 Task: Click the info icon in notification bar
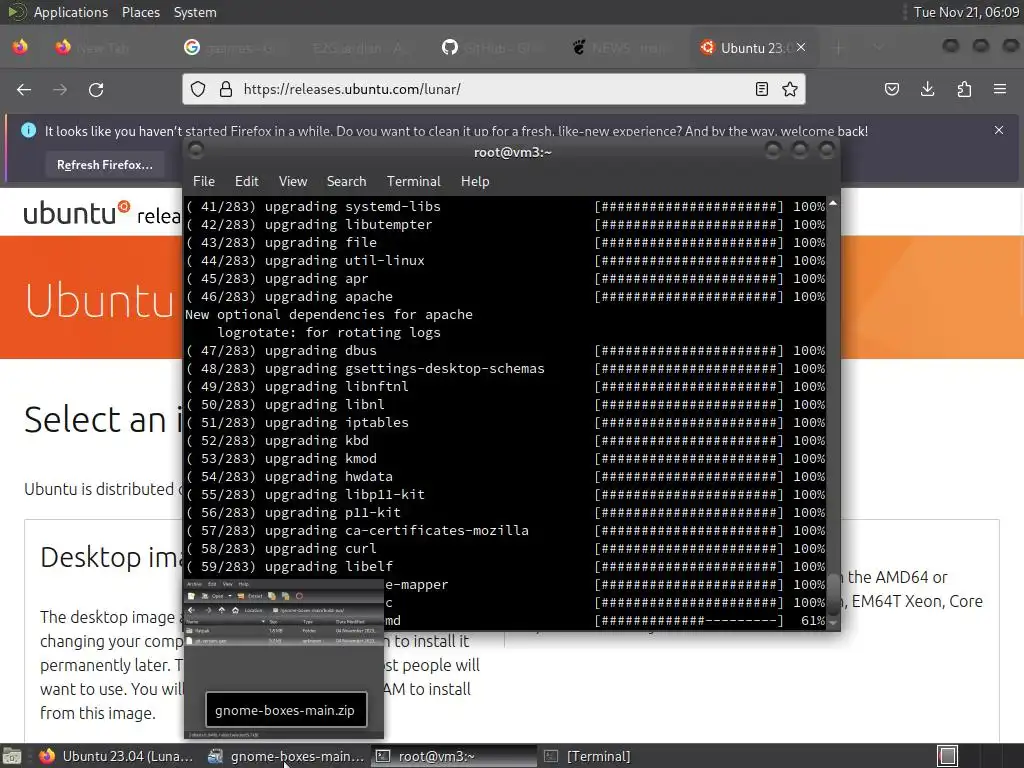click(x=28, y=130)
